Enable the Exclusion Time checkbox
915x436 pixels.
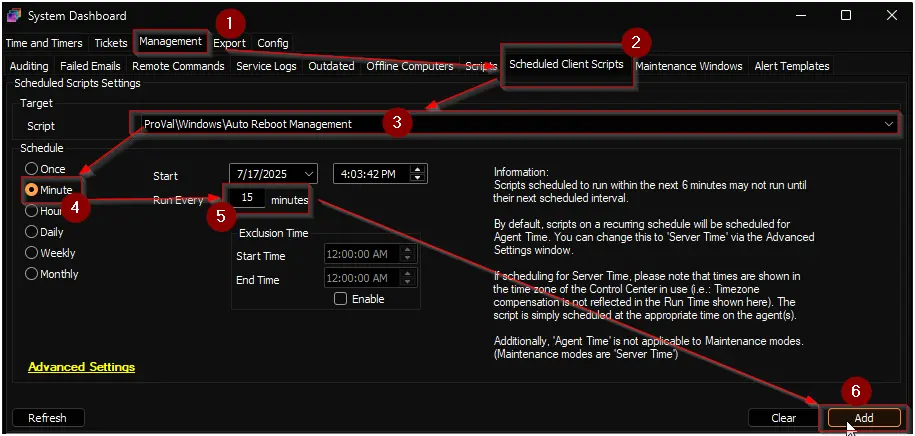point(341,299)
